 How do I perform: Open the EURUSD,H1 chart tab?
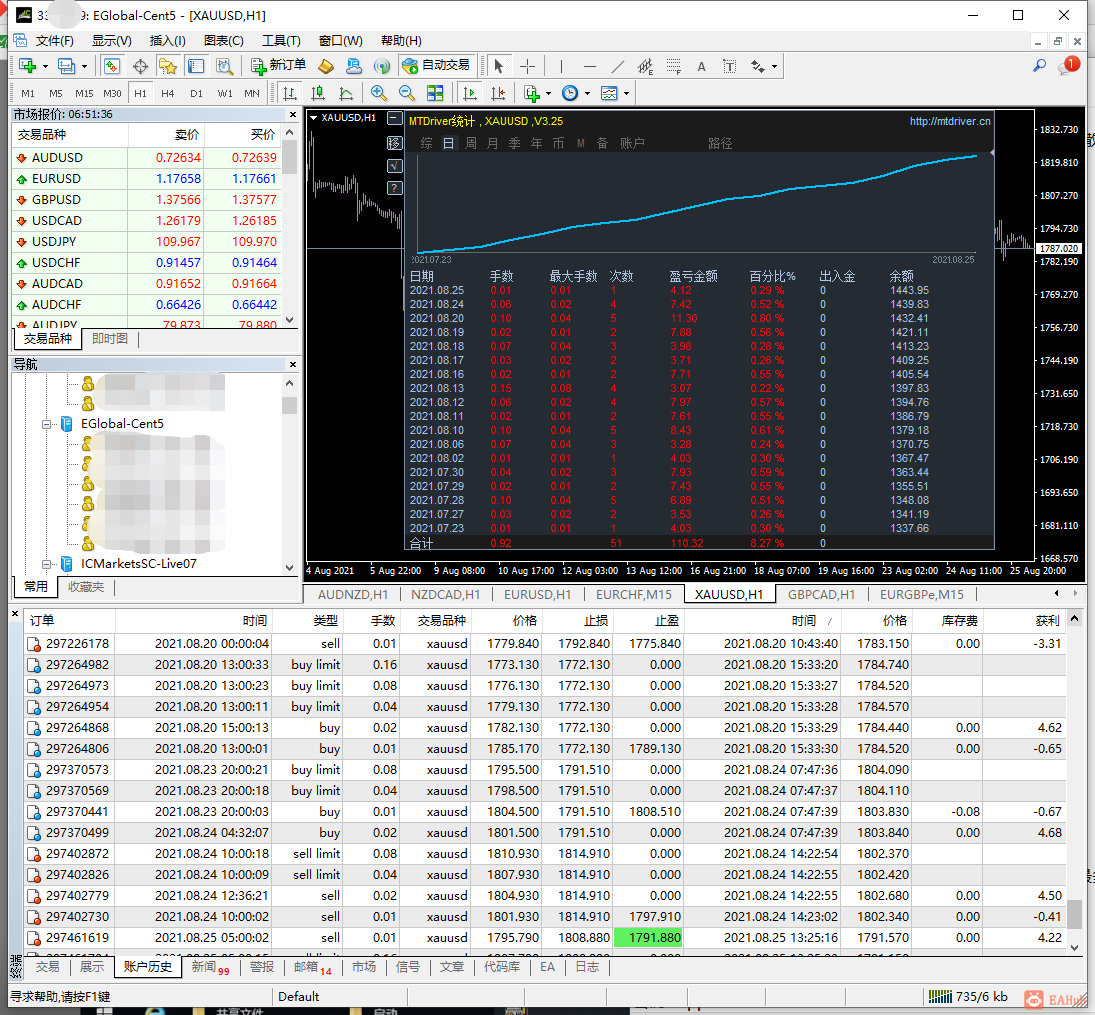[537, 594]
